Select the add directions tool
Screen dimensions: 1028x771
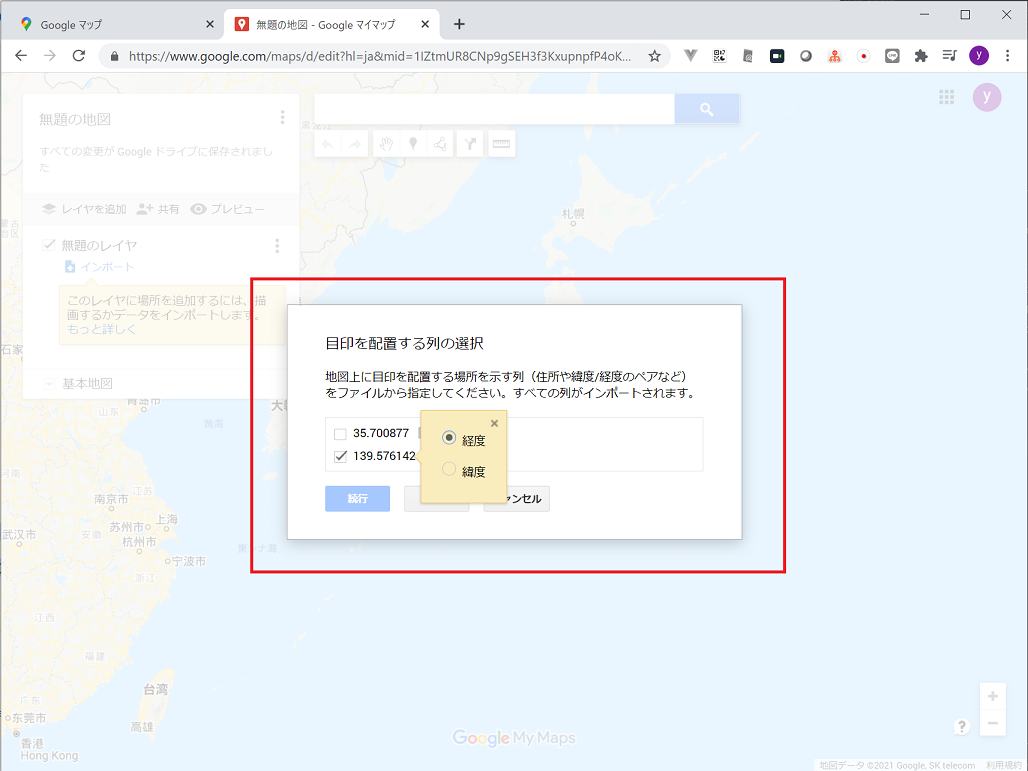(x=469, y=143)
